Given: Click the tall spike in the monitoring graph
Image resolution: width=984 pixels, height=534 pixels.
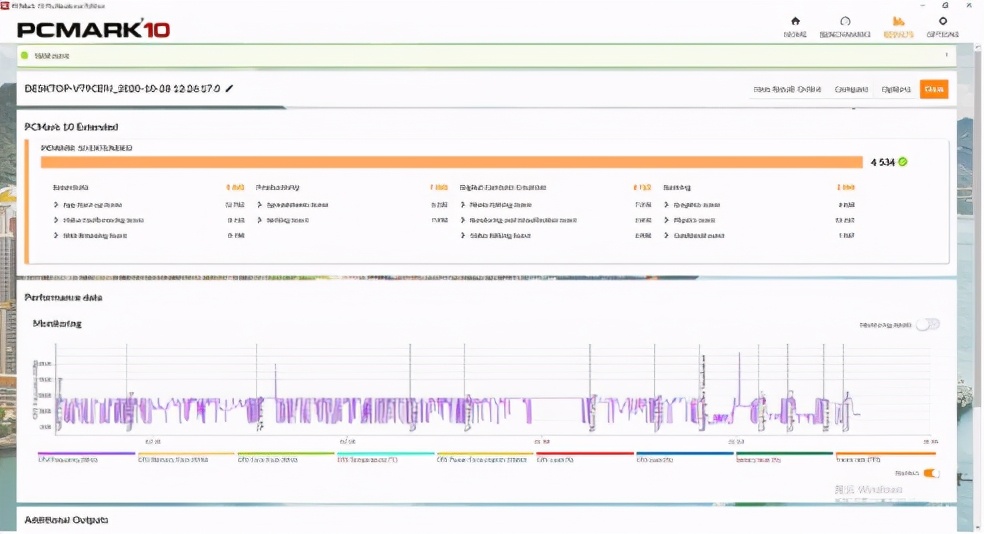Looking at the screenshot, I should click(739, 376).
